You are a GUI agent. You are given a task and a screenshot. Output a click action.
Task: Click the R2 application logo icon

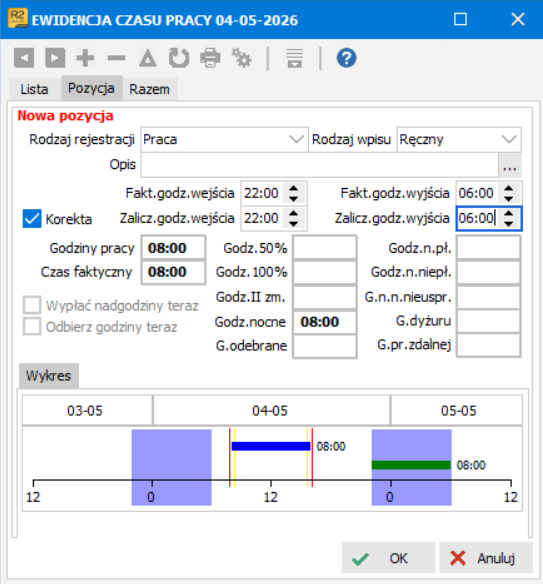tap(18, 19)
